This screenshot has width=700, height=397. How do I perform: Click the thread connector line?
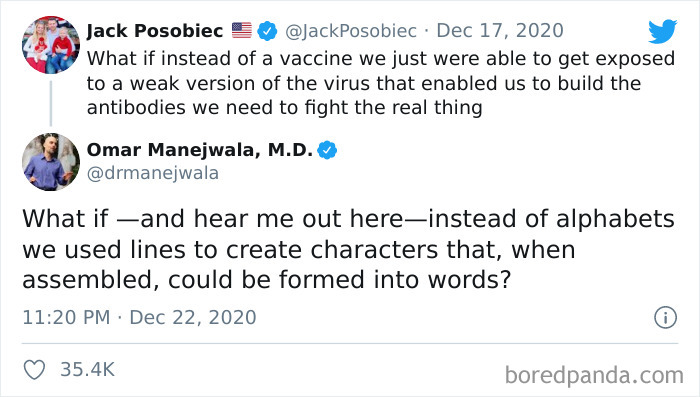(50, 104)
